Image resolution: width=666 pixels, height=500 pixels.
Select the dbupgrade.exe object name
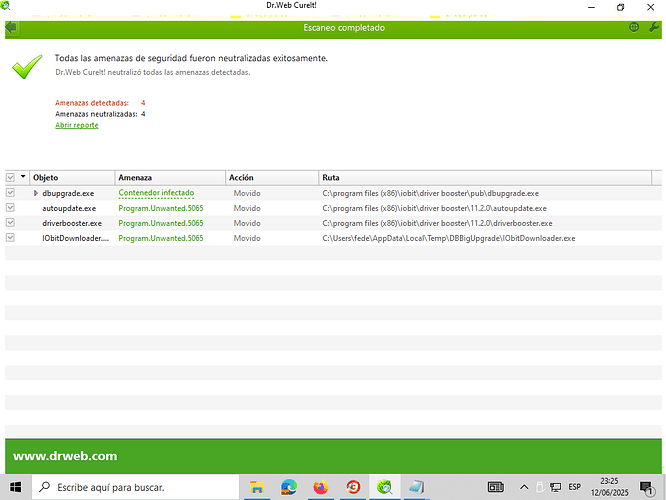click(x=68, y=193)
